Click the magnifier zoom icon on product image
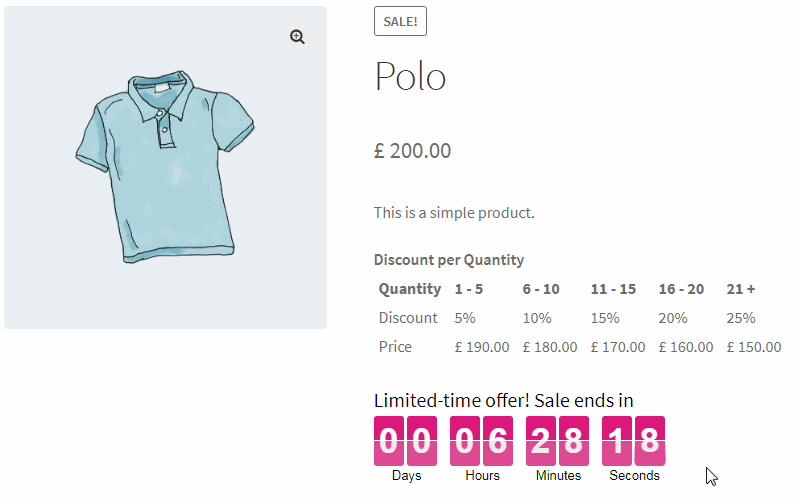The height and width of the screenshot is (500, 799). pos(297,37)
